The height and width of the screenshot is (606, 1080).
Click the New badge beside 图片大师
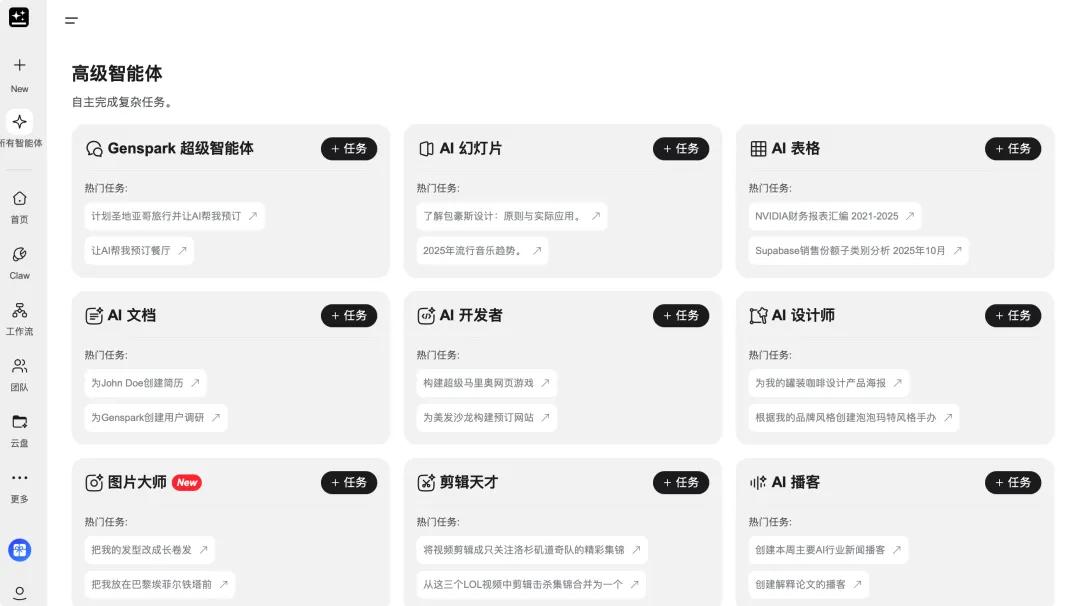(x=187, y=482)
